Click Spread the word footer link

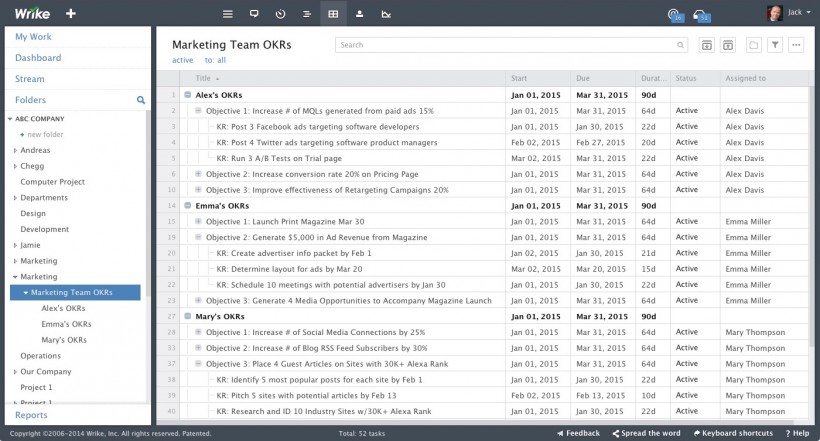point(646,433)
